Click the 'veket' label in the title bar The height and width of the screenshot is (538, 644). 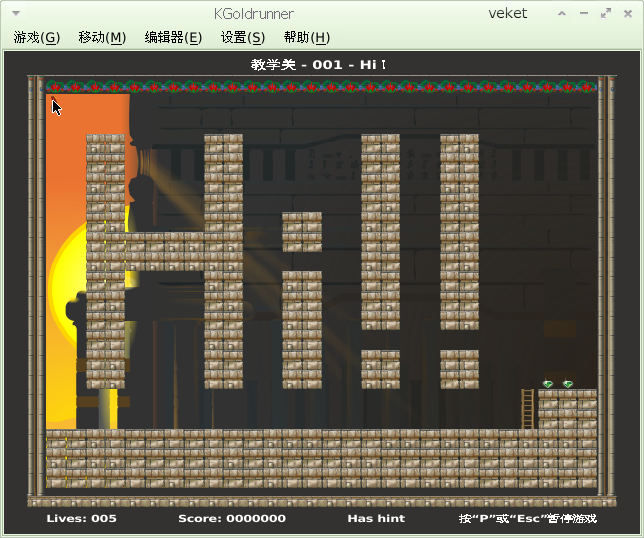(508, 13)
